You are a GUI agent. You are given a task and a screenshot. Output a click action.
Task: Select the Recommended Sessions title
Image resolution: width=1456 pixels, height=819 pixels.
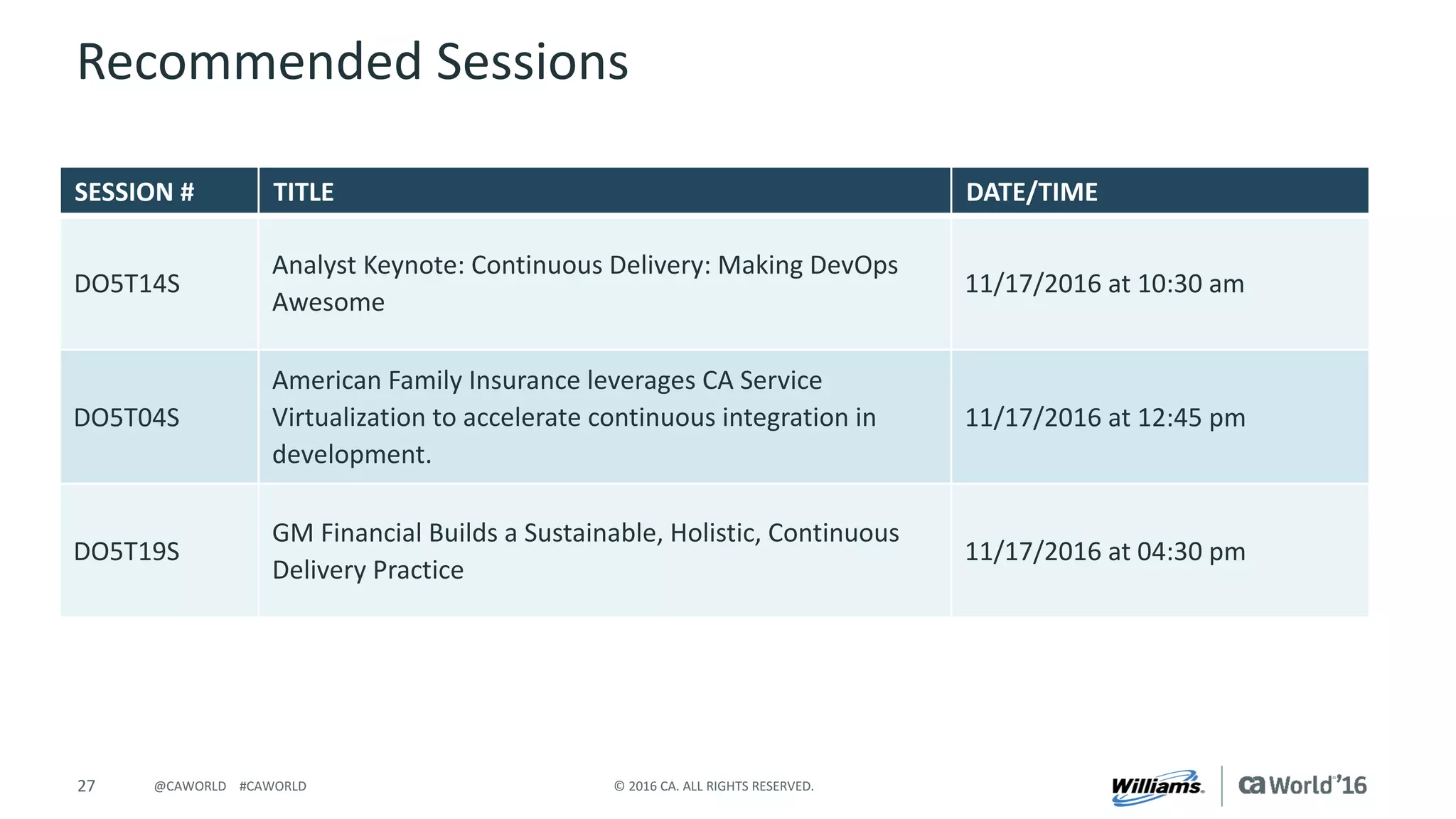pyautogui.click(x=353, y=61)
